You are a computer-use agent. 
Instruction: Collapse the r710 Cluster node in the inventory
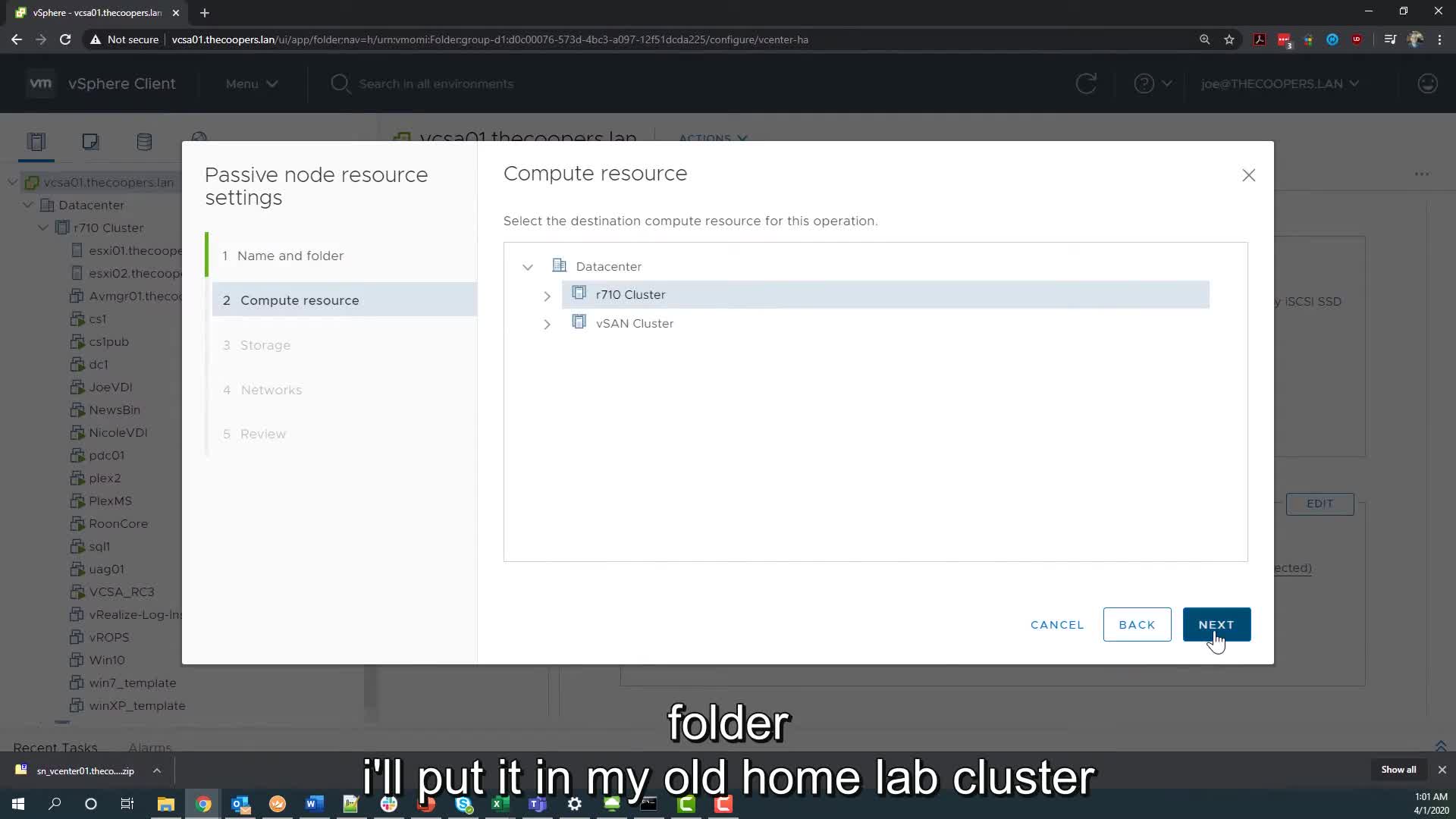pyautogui.click(x=43, y=227)
